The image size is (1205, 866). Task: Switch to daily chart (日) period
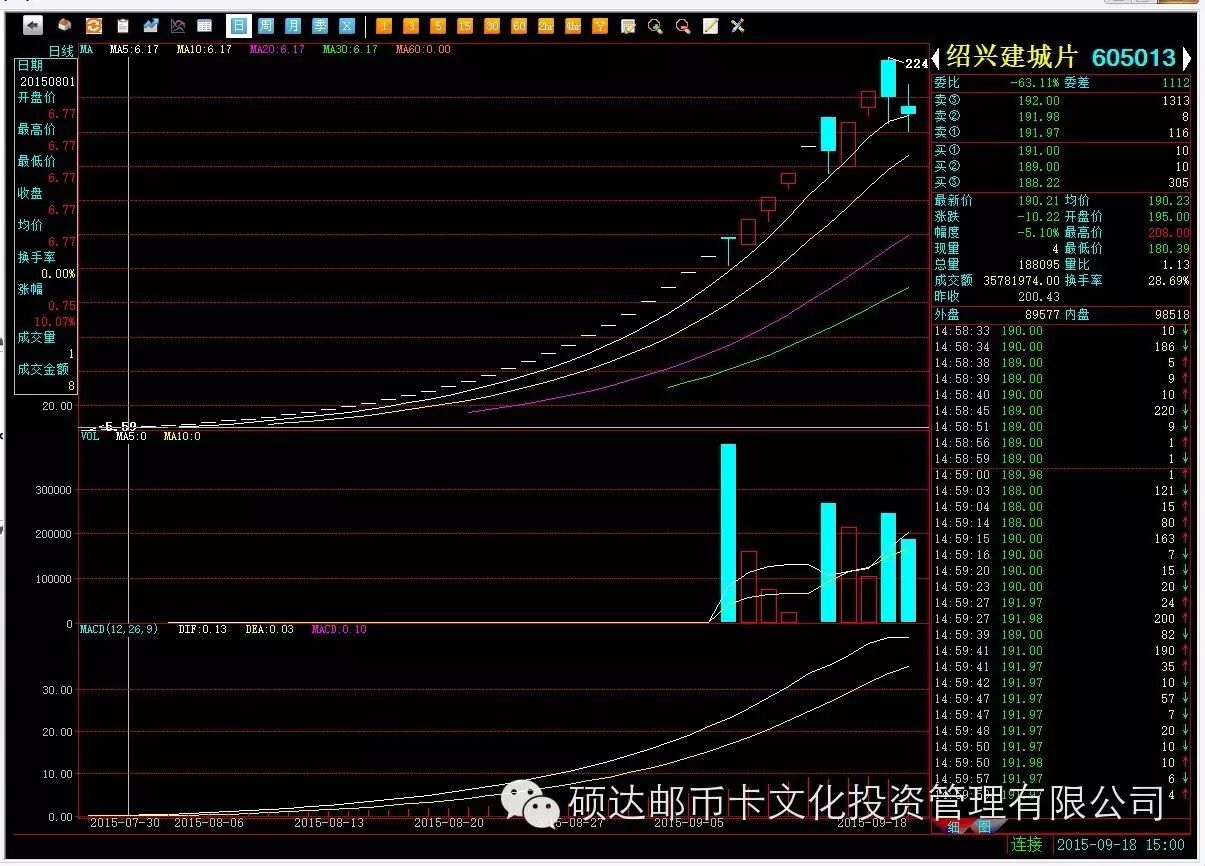pos(239,26)
